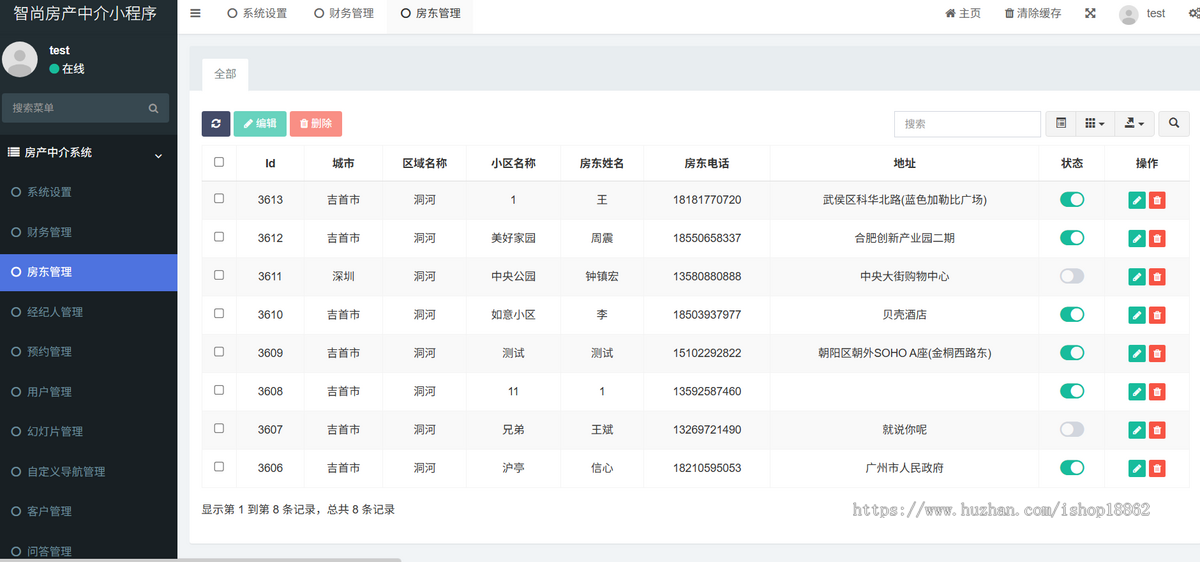Screen dimensions: 1200x562
Task: Open 经纪人管理 in the sidebar menu
Action: pyautogui.click(x=55, y=312)
